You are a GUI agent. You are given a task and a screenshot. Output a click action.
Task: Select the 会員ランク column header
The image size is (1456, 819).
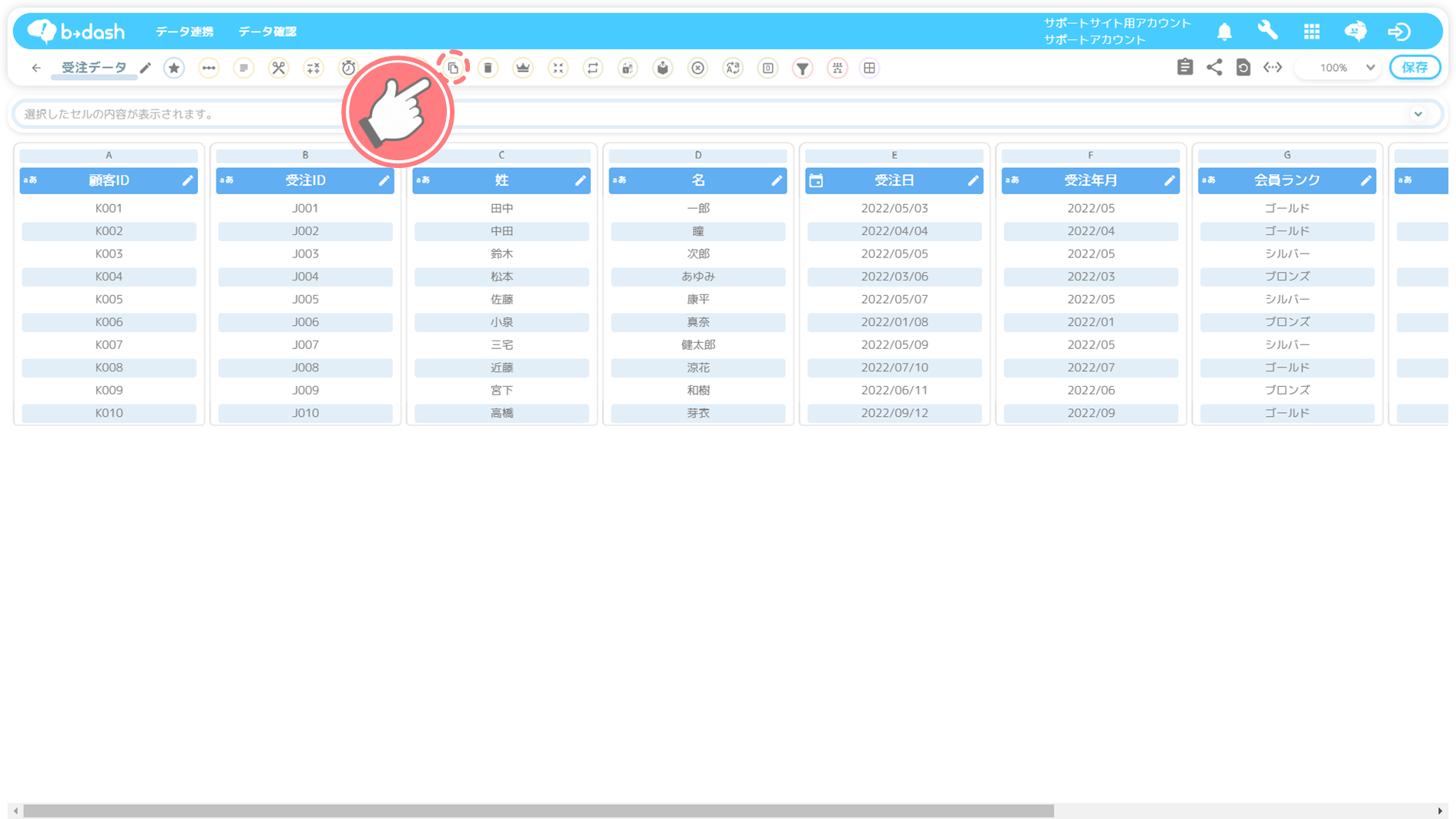tap(1287, 180)
